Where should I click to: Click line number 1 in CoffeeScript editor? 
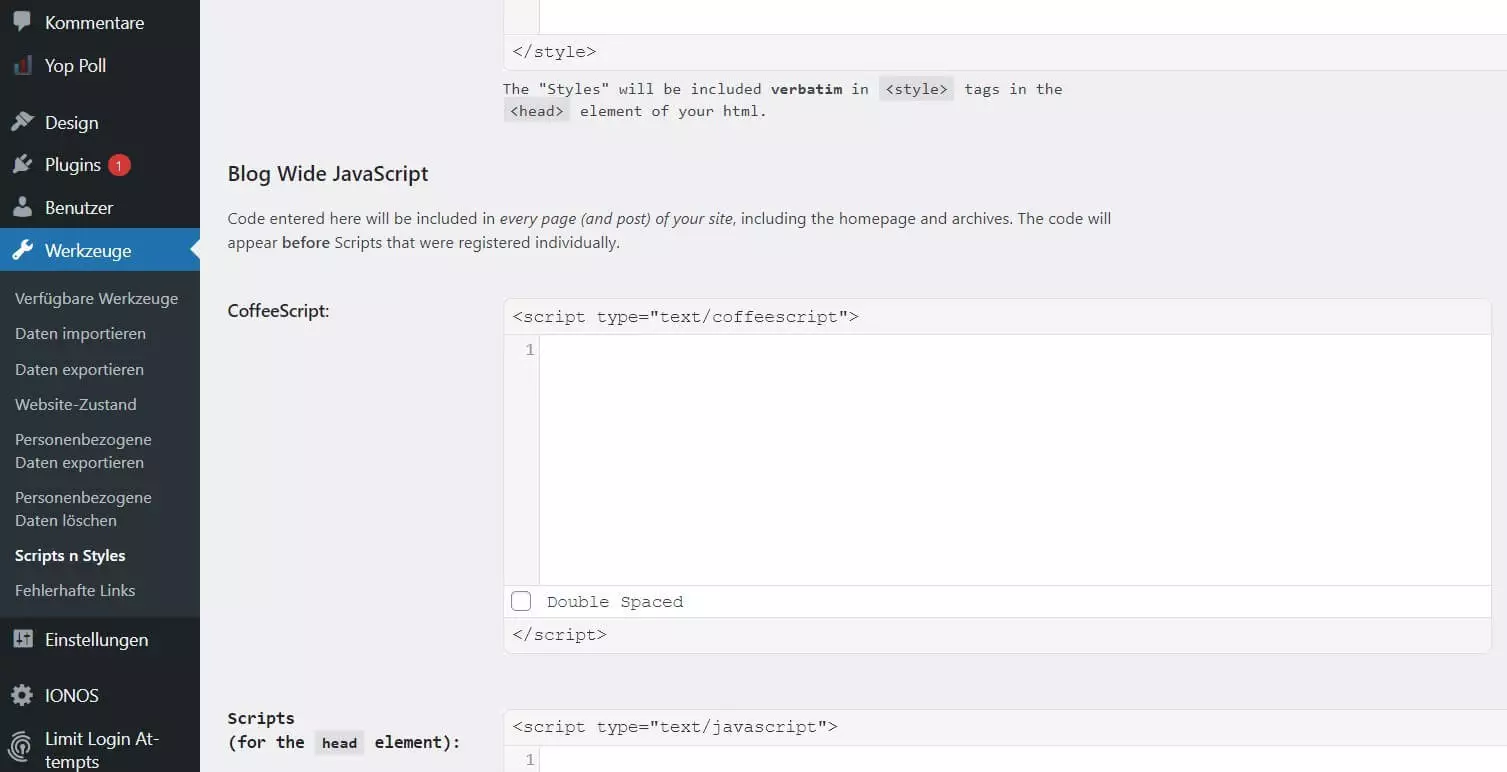point(530,350)
